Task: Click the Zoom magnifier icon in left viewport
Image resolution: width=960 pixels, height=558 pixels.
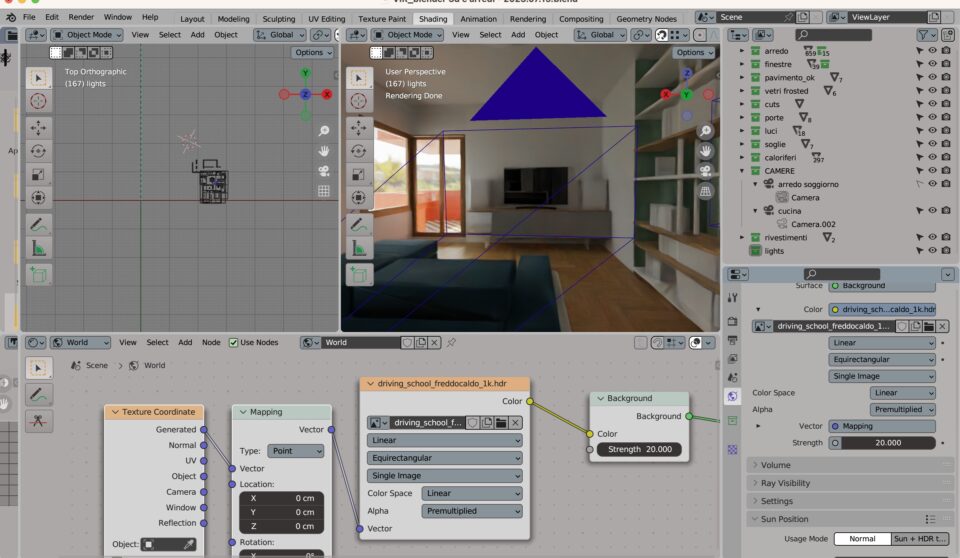Action: pos(324,131)
